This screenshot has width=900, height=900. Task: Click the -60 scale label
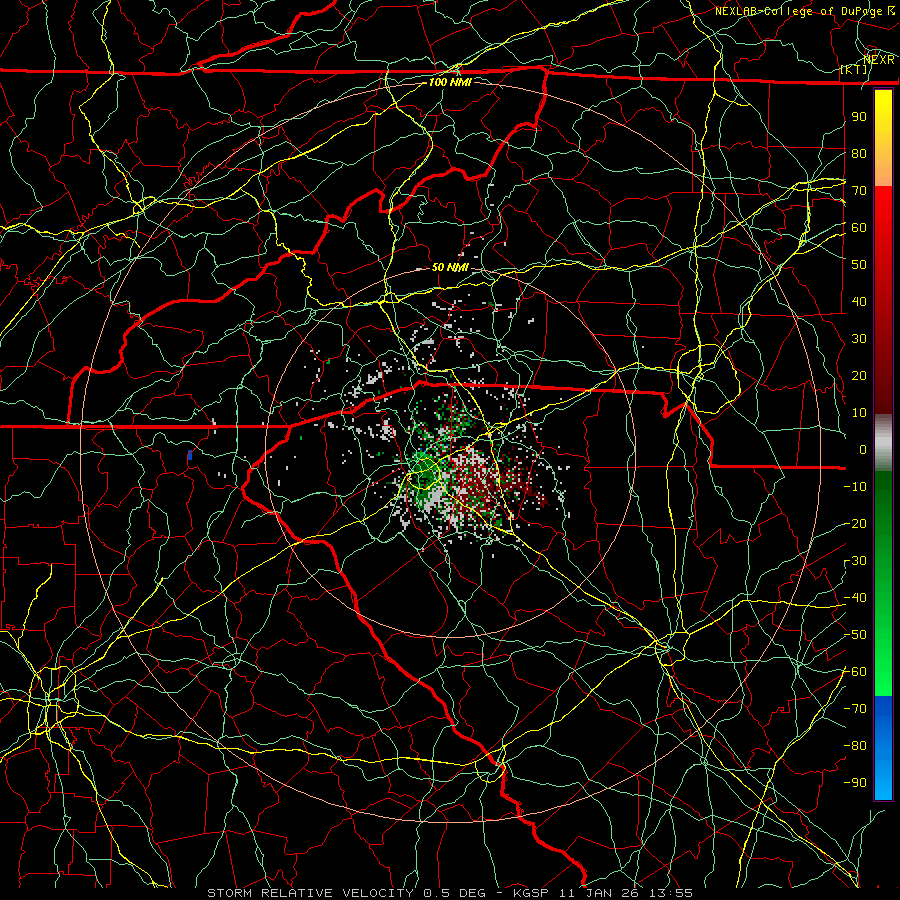click(855, 672)
